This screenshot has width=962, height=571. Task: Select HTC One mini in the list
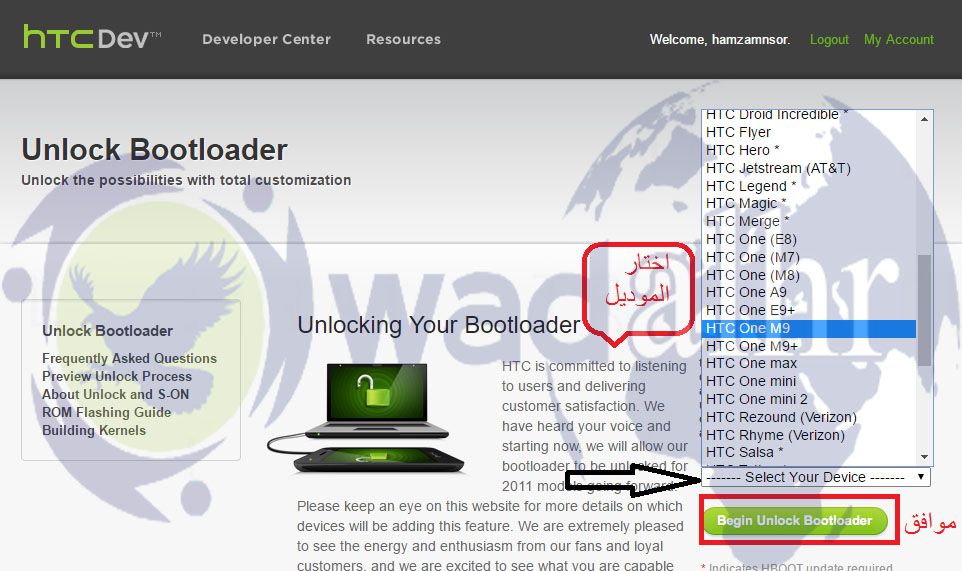coord(809,381)
